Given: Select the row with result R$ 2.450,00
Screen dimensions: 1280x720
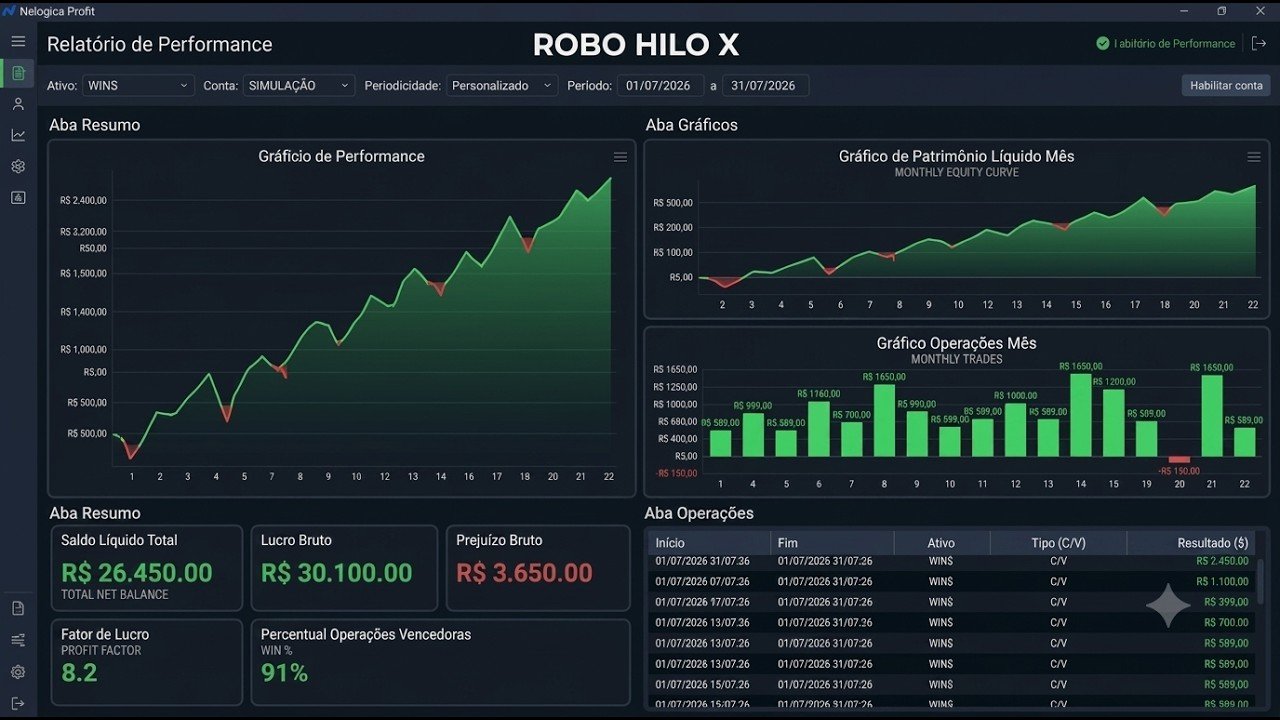Looking at the screenshot, I should [952, 561].
